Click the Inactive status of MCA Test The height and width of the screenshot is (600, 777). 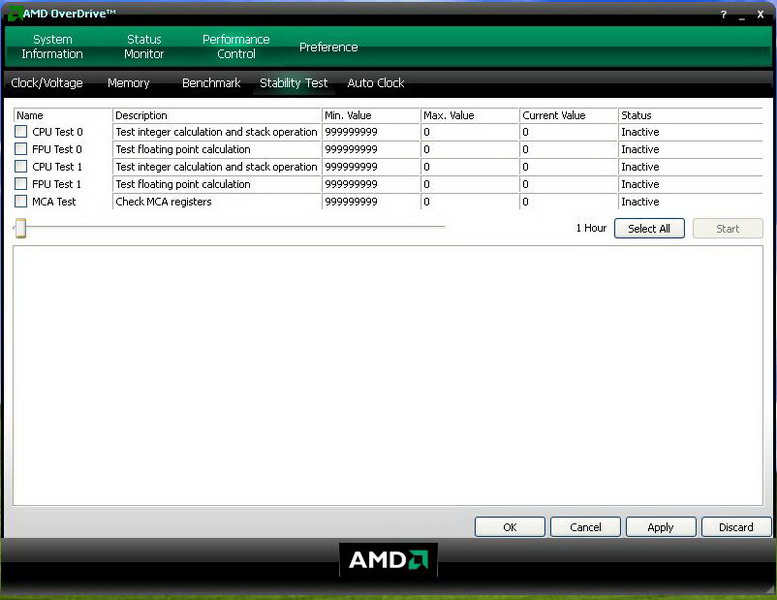tap(640, 202)
